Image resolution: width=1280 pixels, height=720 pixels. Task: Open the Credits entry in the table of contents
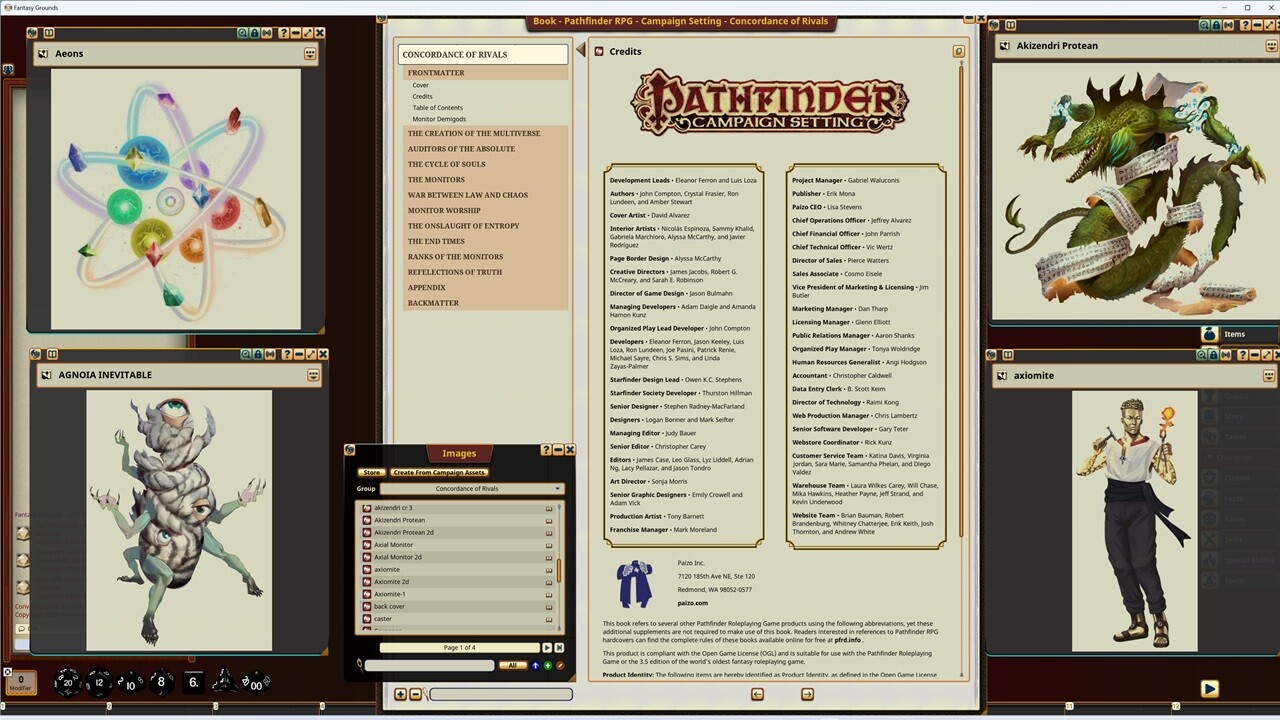(x=422, y=96)
